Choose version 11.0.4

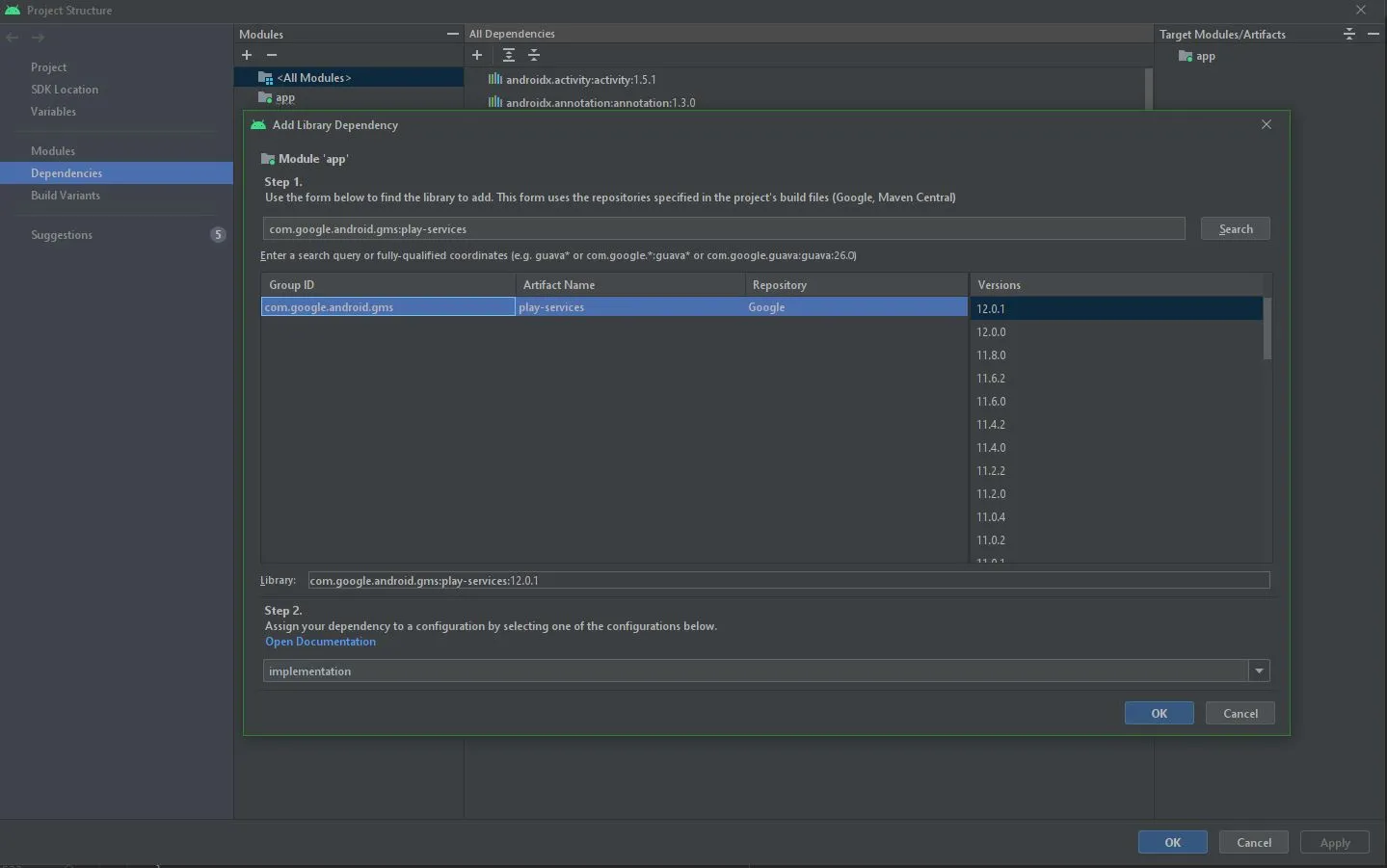(1117, 517)
